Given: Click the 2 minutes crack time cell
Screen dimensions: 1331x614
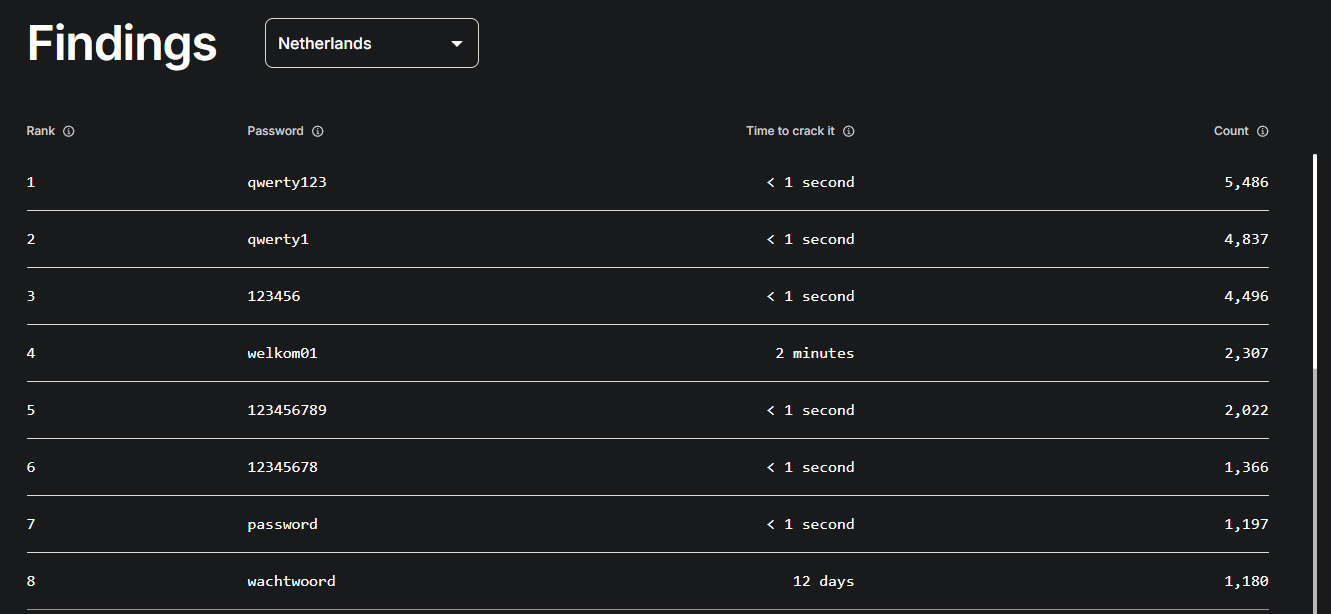Looking at the screenshot, I should (815, 353).
